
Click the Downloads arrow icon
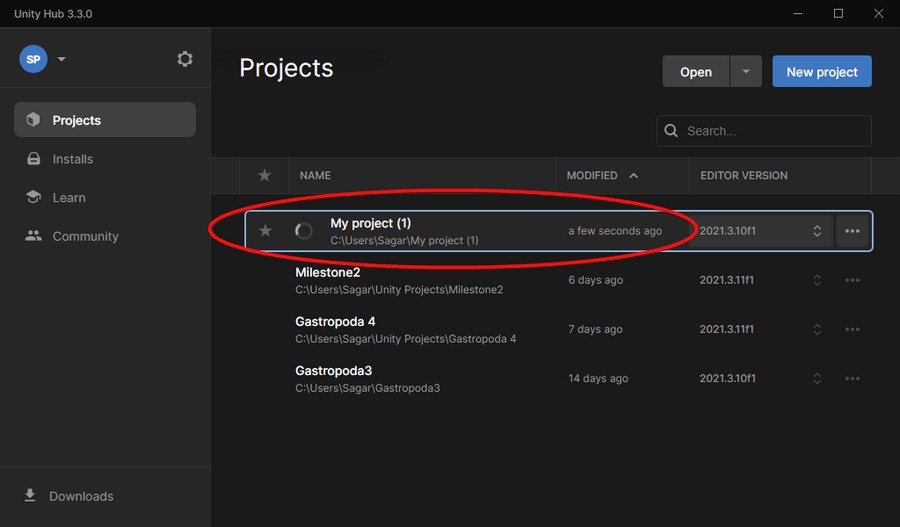[x=30, y=495]
